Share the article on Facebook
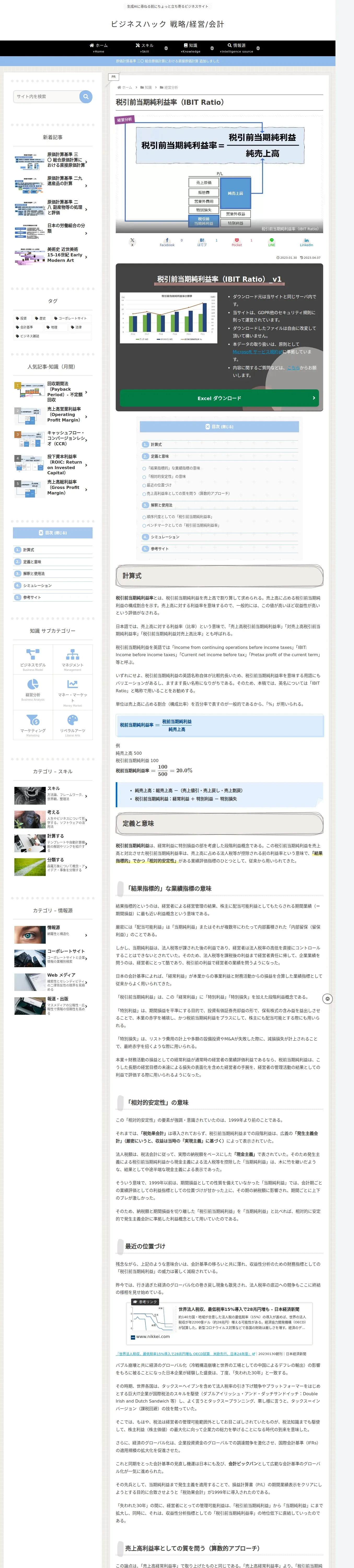Image resolution: width=354 pixels, height=1568 pixels. click(x=167, y=242)
